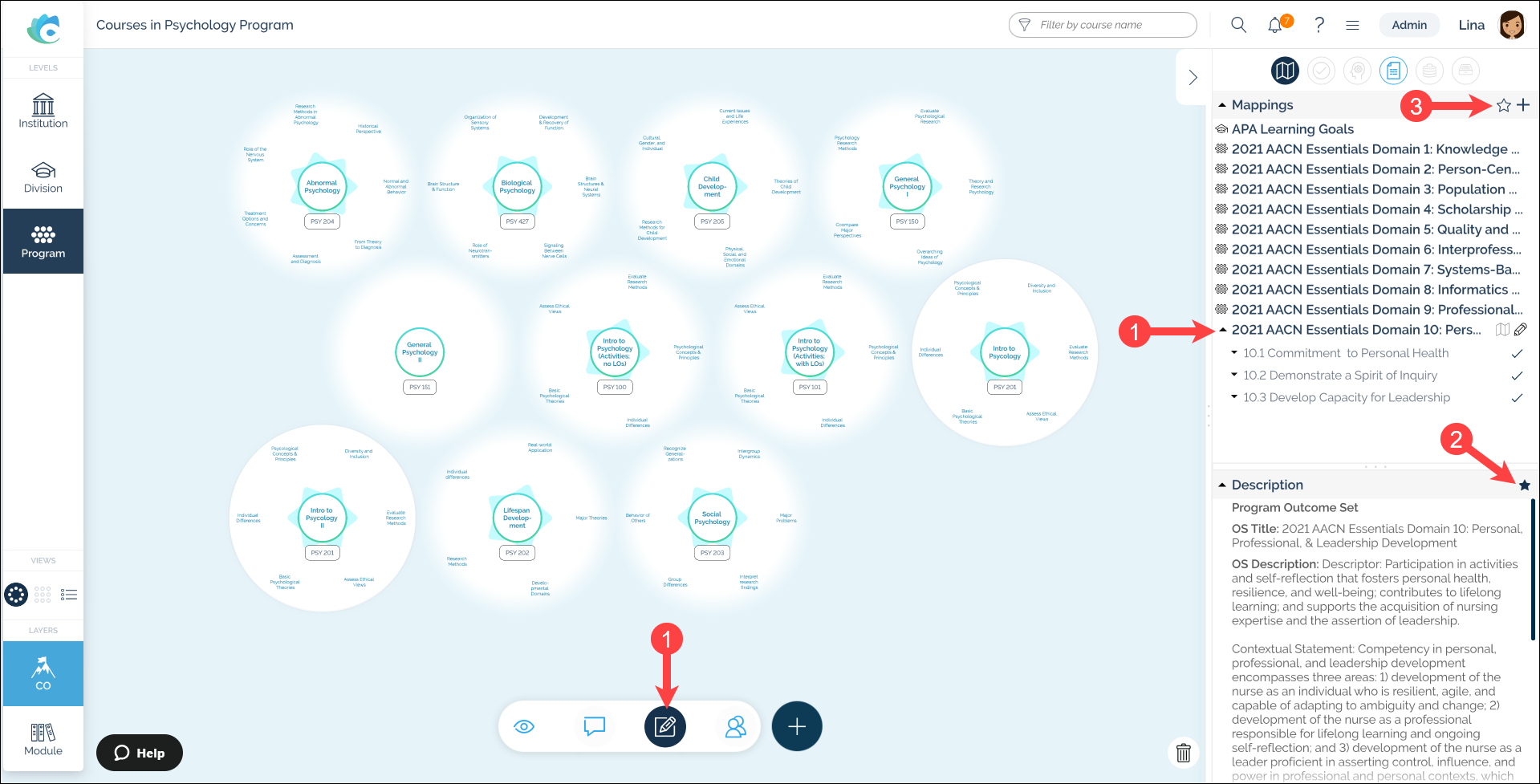The image size is (1540, 784).
Task: Click the search magnifier icon
Action: click(1238, 25)
